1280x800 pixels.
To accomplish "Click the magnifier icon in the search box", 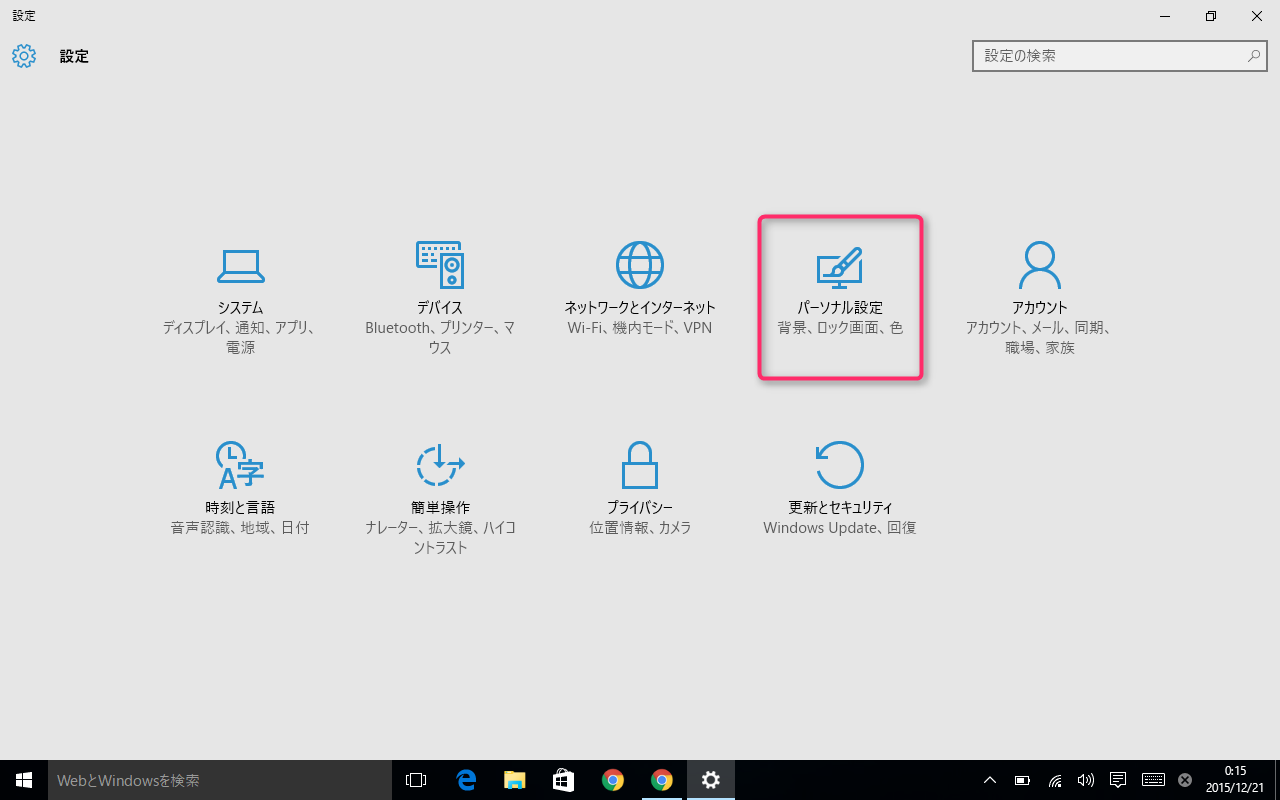I will click(x=1254, y=56).
